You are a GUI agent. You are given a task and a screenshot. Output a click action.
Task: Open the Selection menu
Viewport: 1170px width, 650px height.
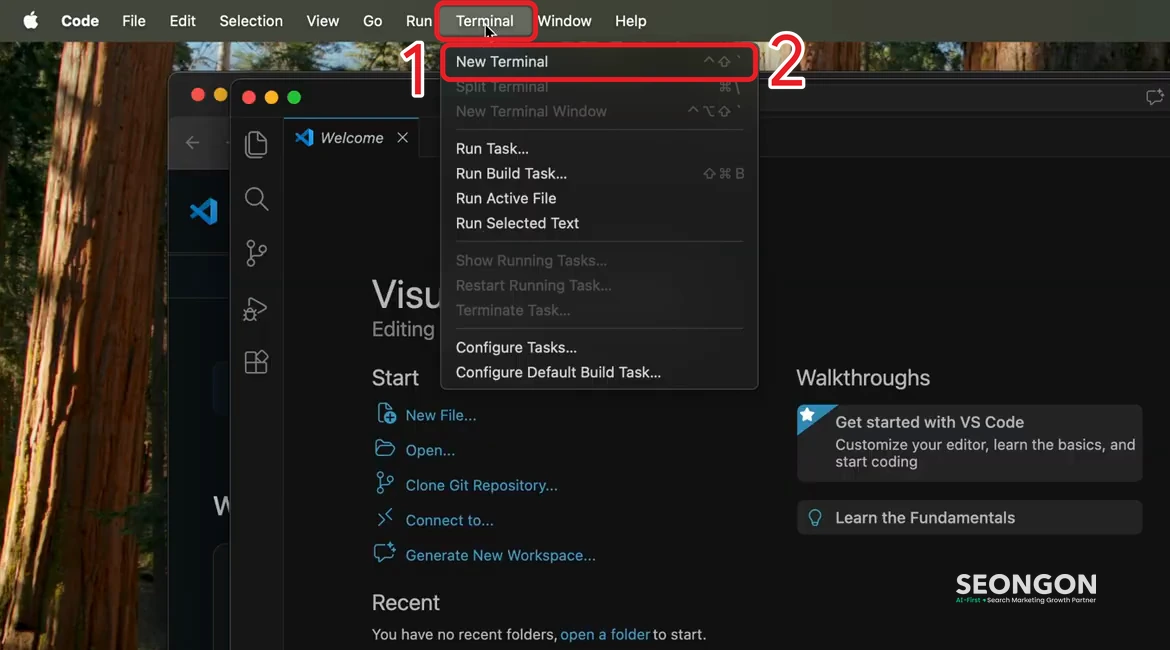pos(251,21)
